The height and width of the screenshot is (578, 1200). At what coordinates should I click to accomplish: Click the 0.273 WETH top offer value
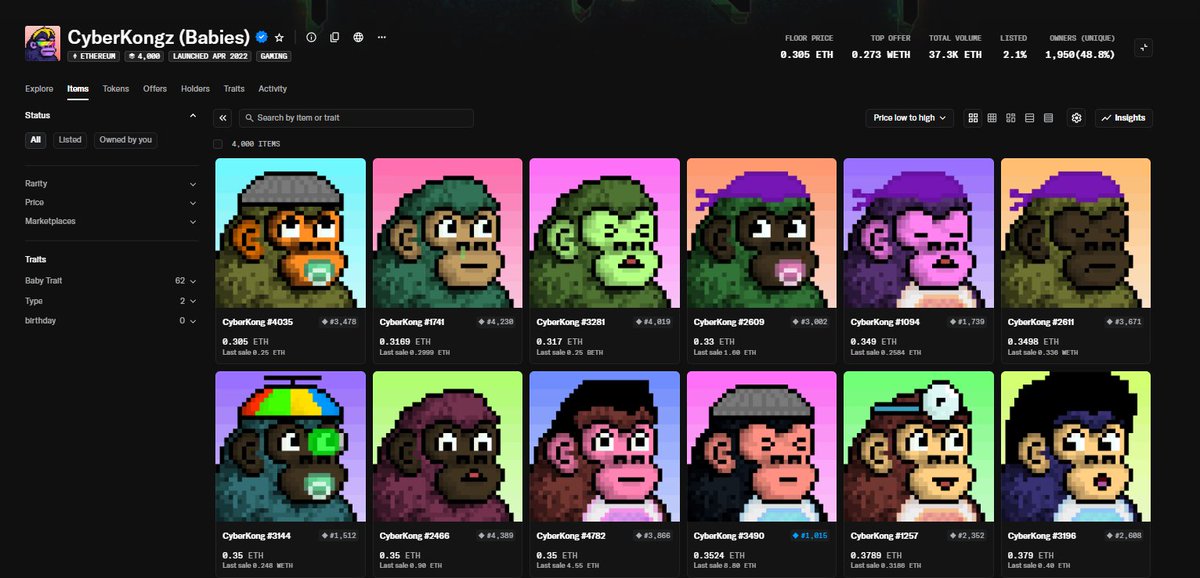[x=881, y=54]
